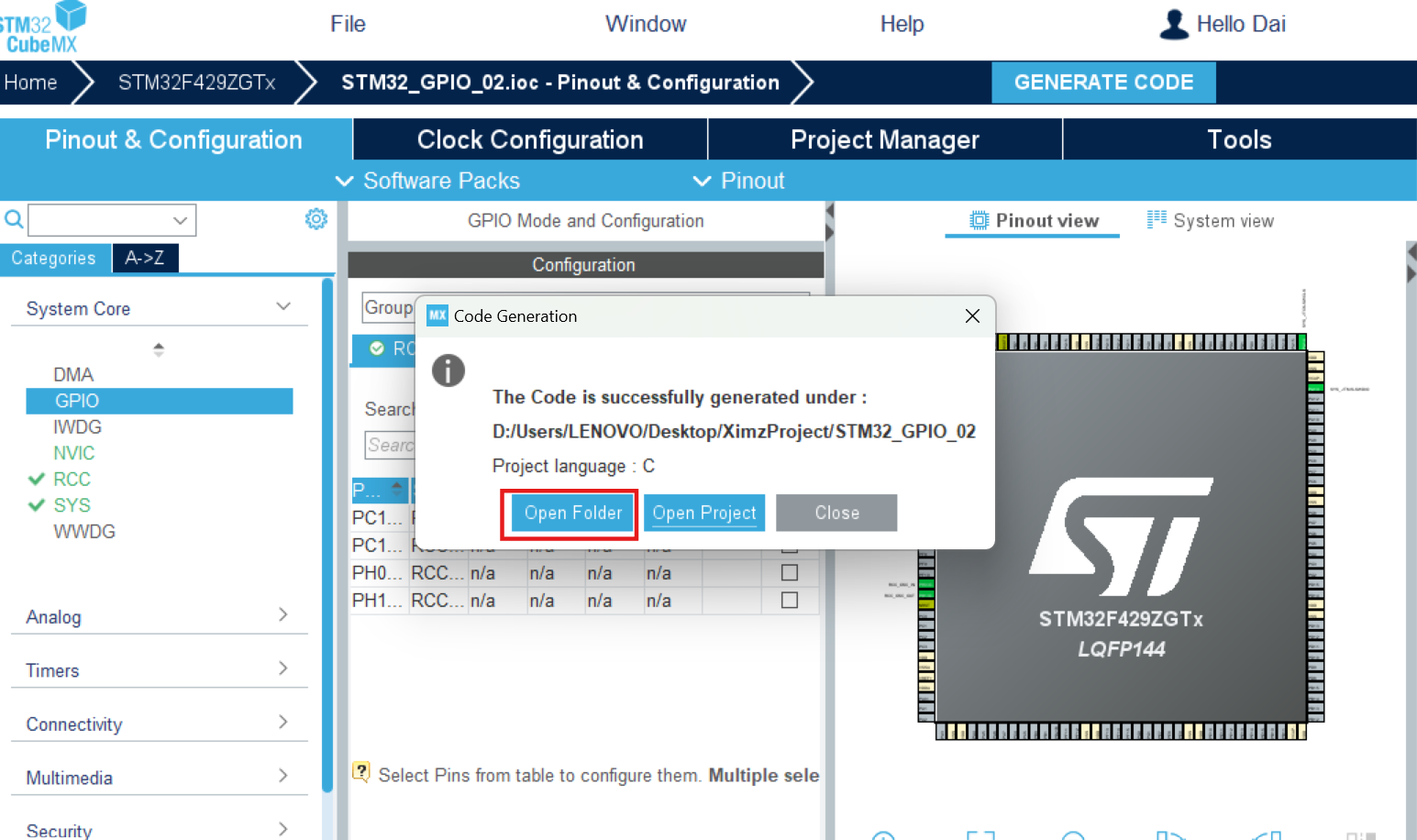
Task: Click the categories search input field
Action: click(101, 220)
